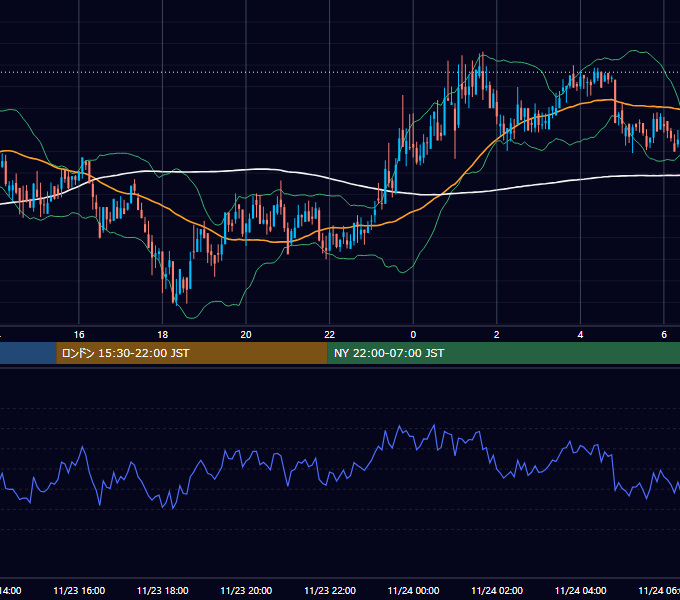
Task: Click the ロンドン 15:30-22:00 JST session bar
Action: pyautogui.click(x=192, y=353)
